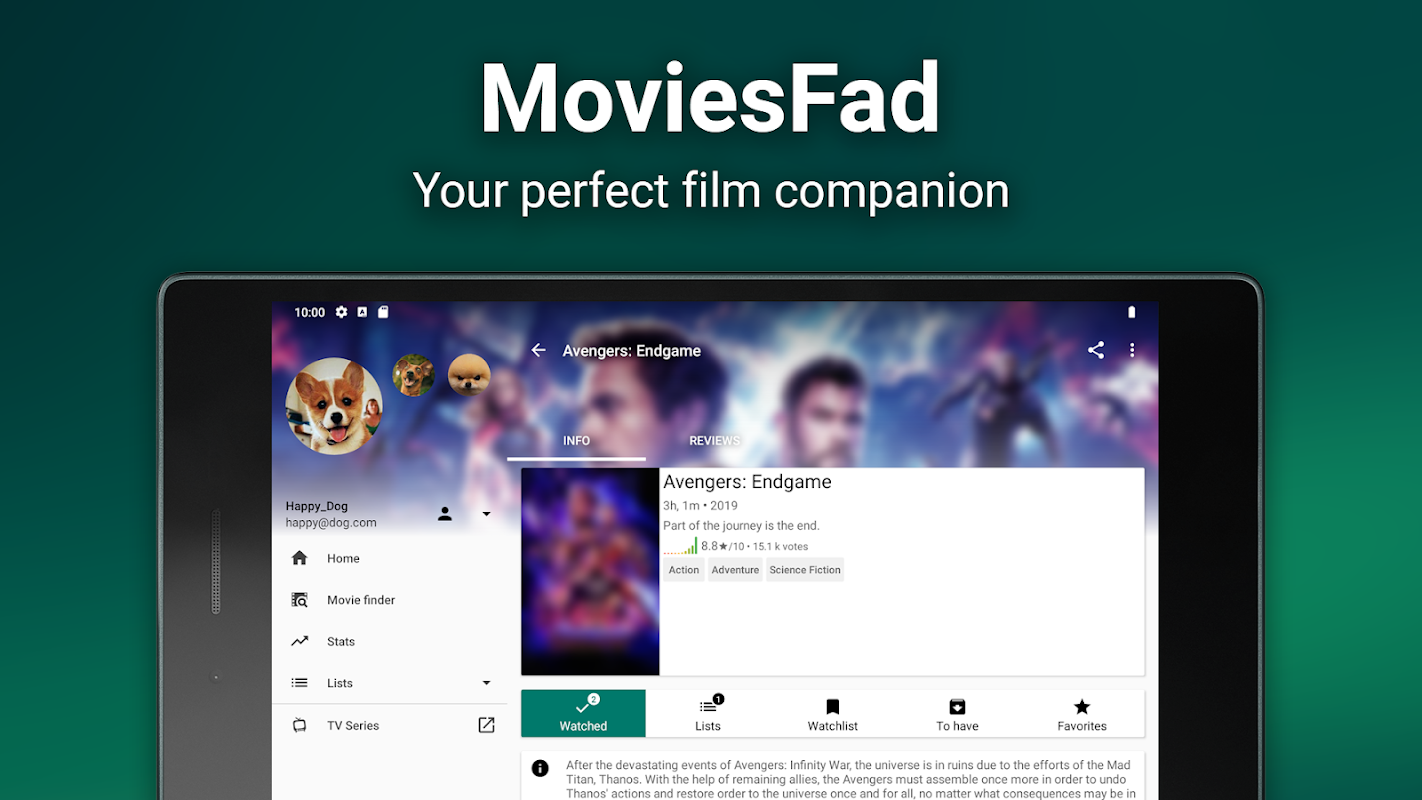Toggle Watchlist bookmark for this movie
The width and height of the screenshot is (1422, 800).
832,714
